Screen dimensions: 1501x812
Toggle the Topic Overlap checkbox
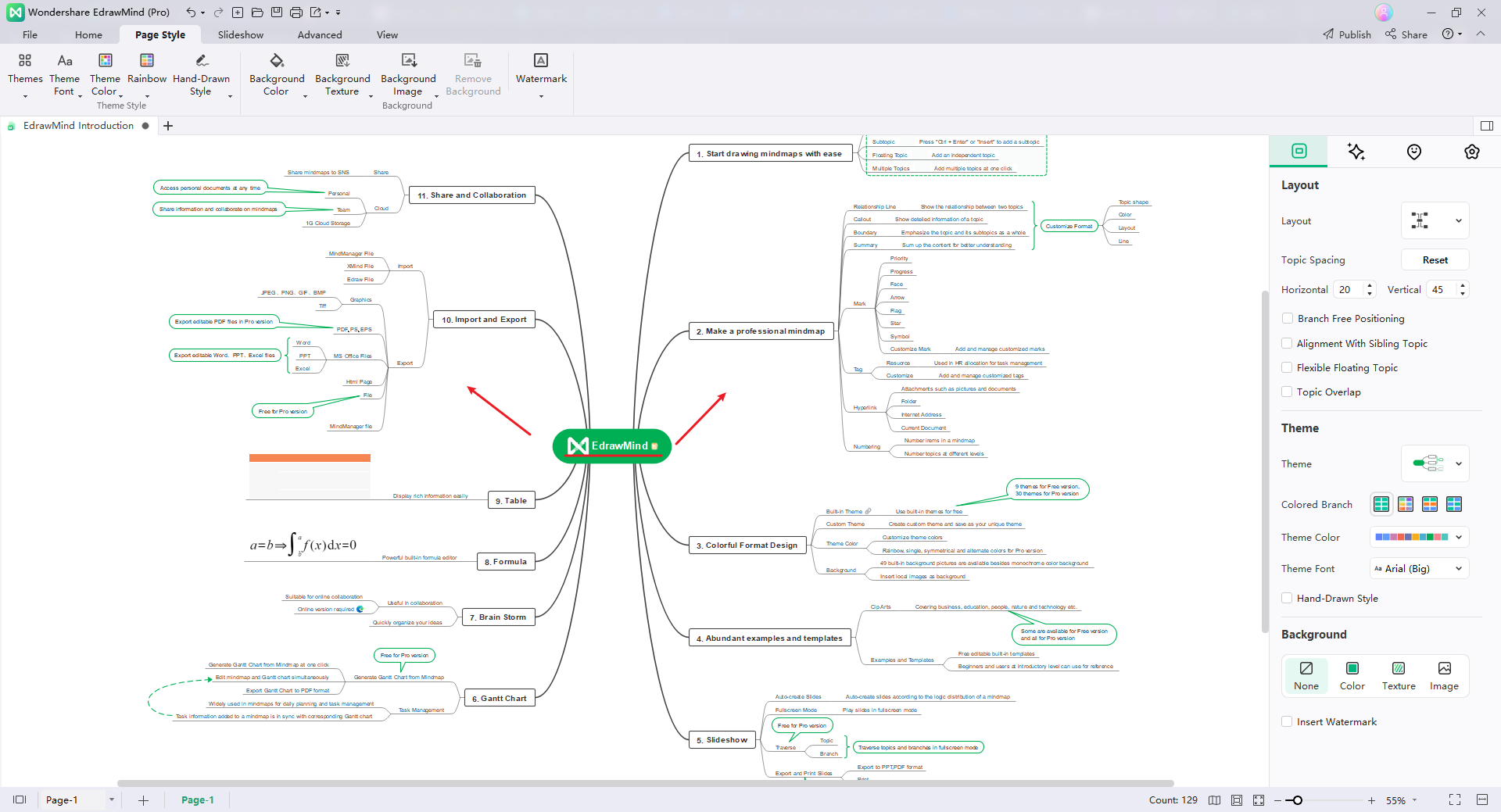(1287, 392)
